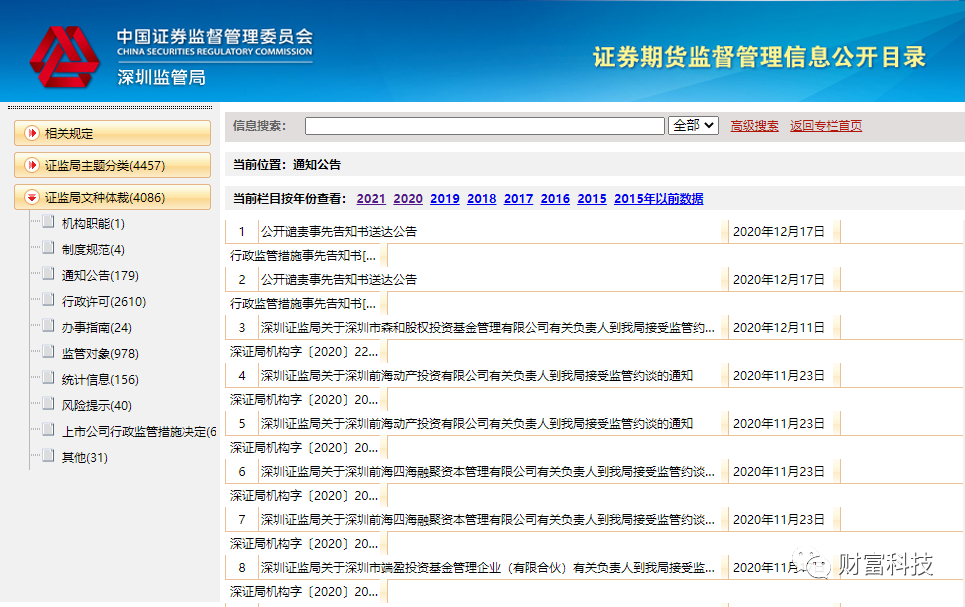Select 证监局文种体裁(4086) category
This screenshot has height=607, width=965.
click(112, 197)
